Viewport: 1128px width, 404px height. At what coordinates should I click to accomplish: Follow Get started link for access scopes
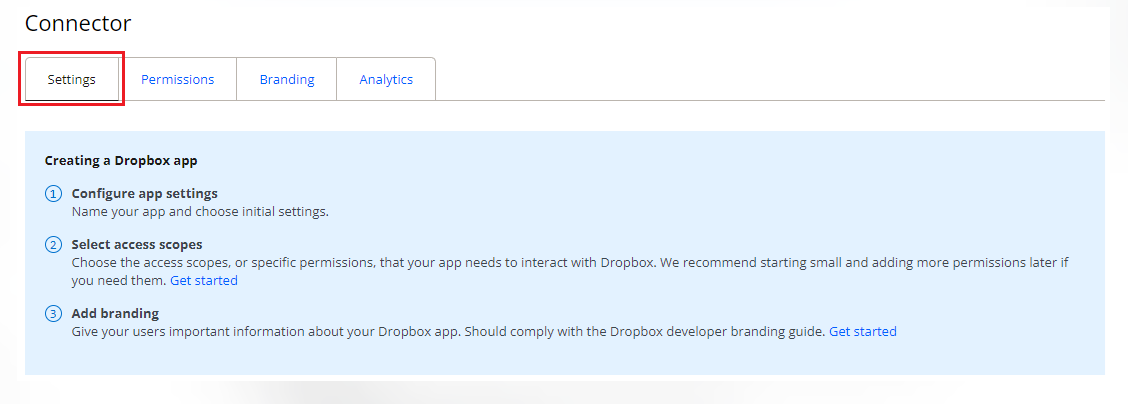point(204,281)
